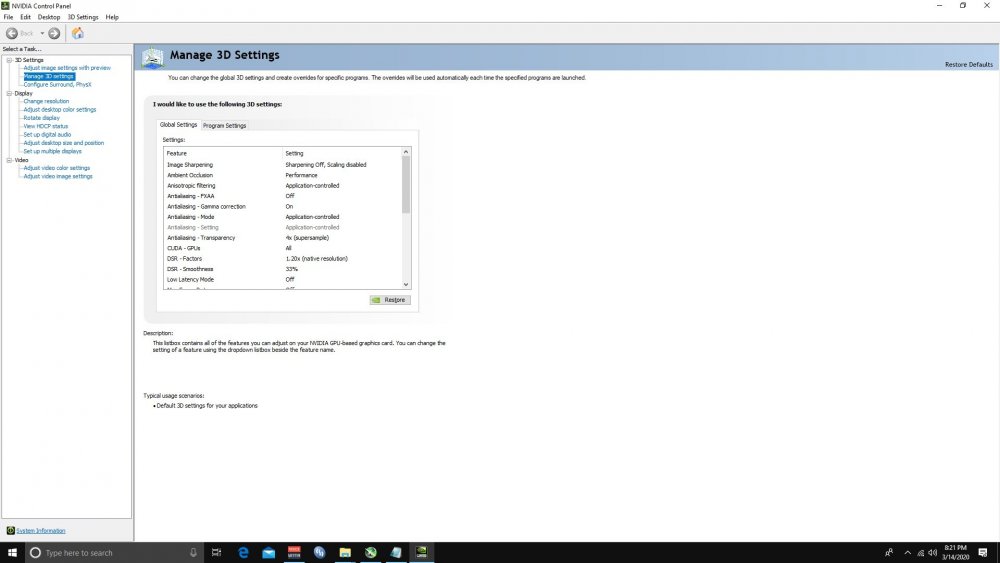Viewport: 1000px width, 563px height.
Task: Collapse the Video tree node
Action: [10, 160]
